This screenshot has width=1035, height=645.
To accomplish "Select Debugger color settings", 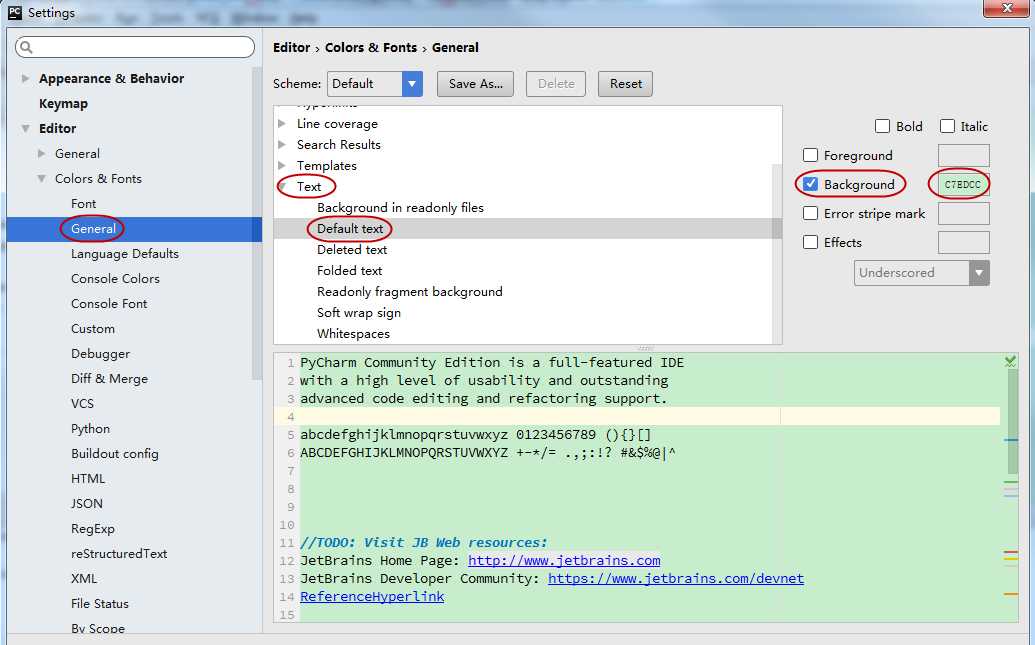I will coord(100,354).
